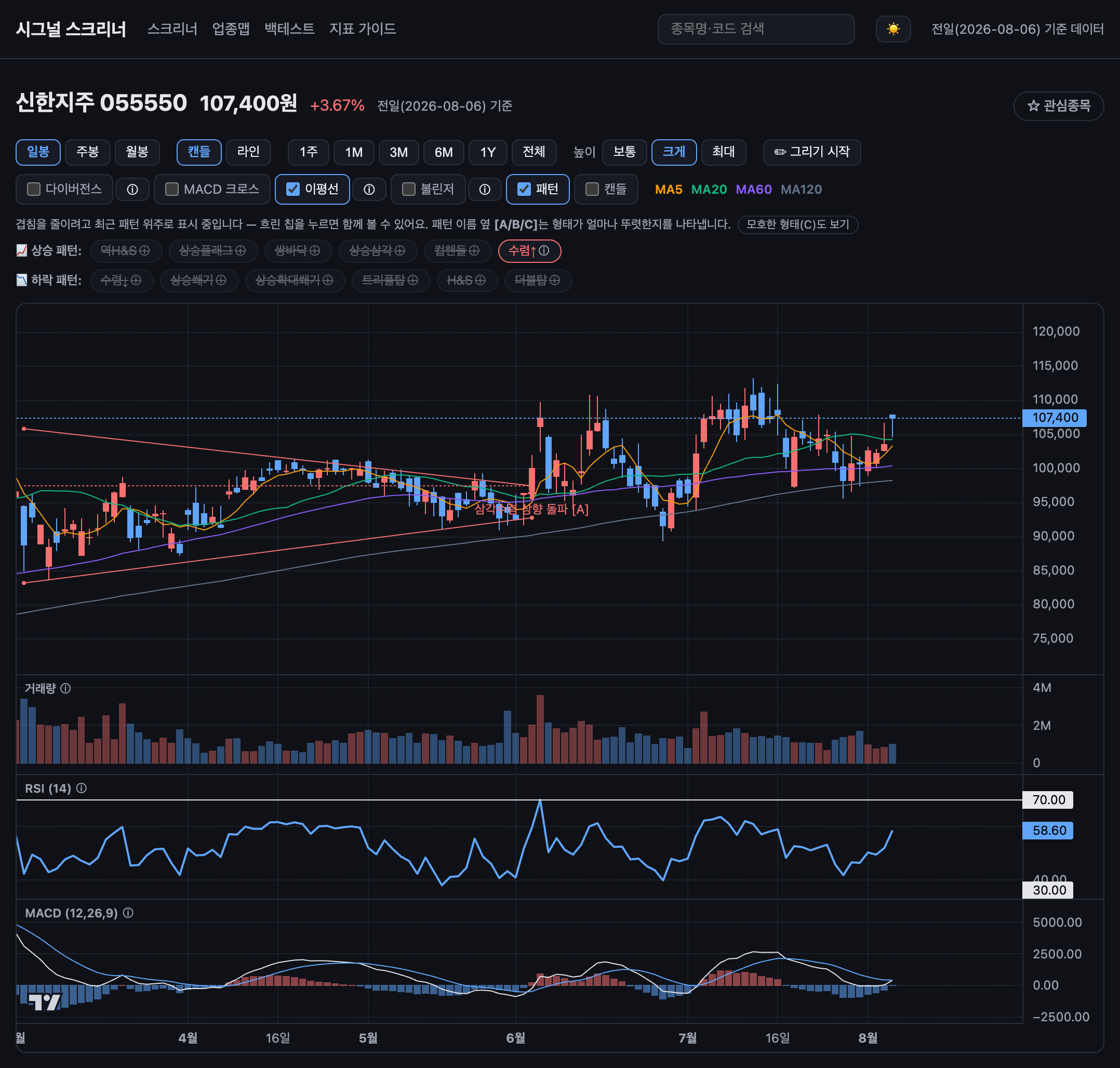Switch chart type to 라인
Screen dimensions: 1120x1068
point(248,152)
